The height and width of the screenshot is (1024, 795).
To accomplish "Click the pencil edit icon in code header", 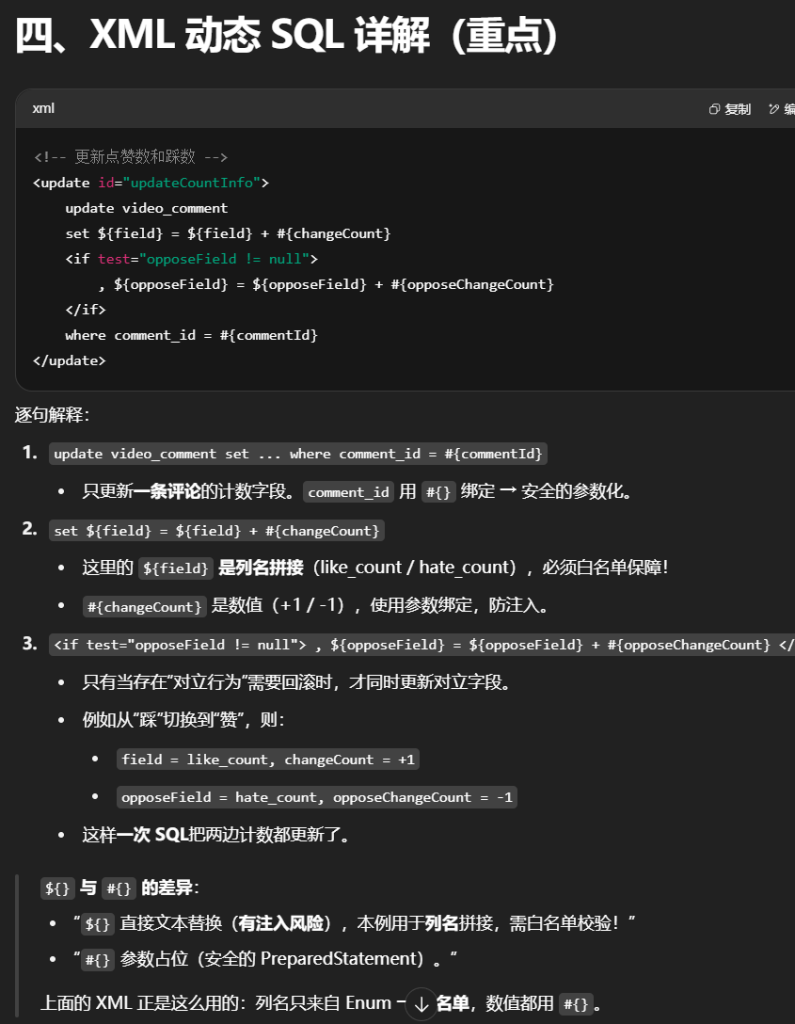I will [775, 109].
